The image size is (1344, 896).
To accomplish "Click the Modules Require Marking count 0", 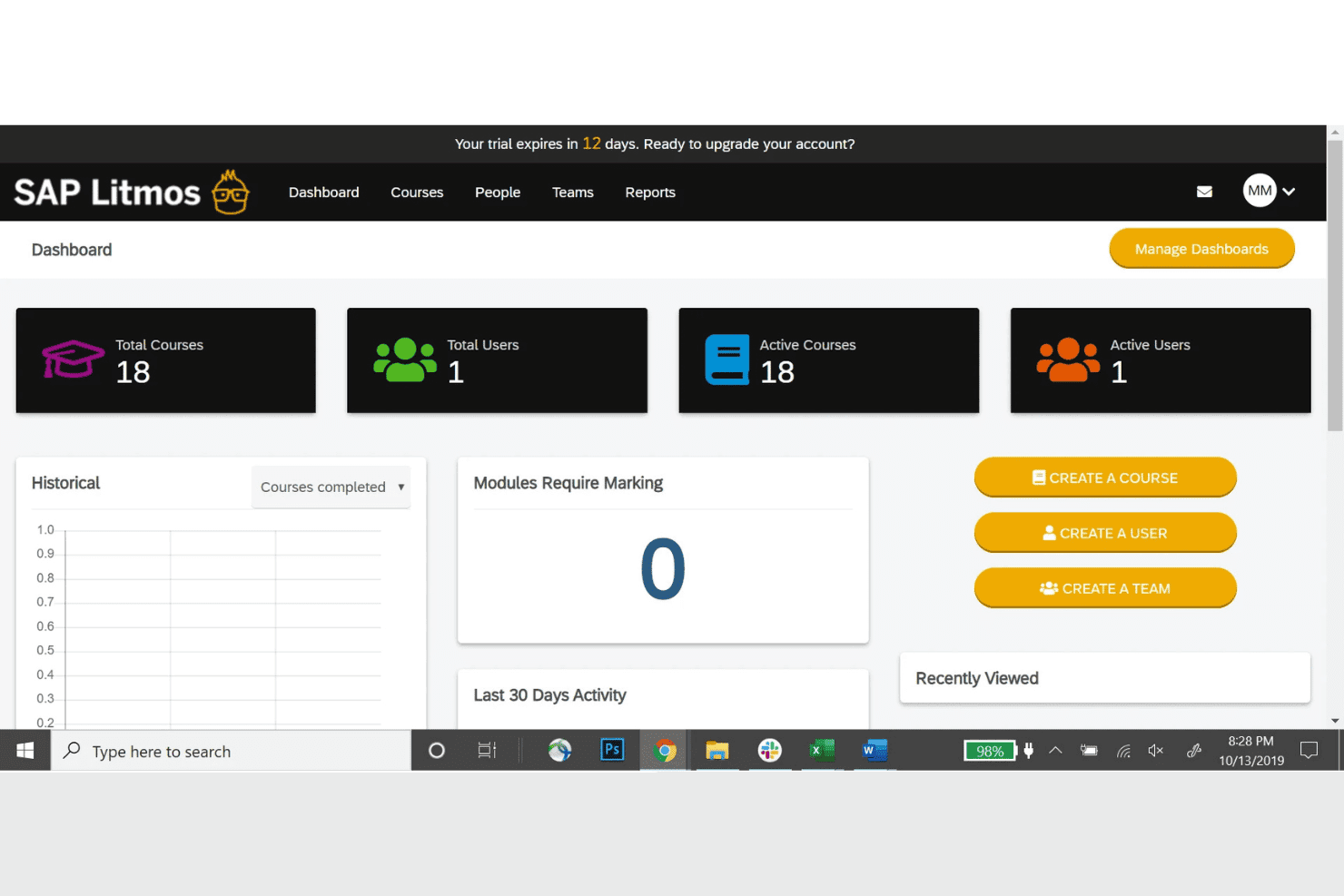I will point(663,569).
